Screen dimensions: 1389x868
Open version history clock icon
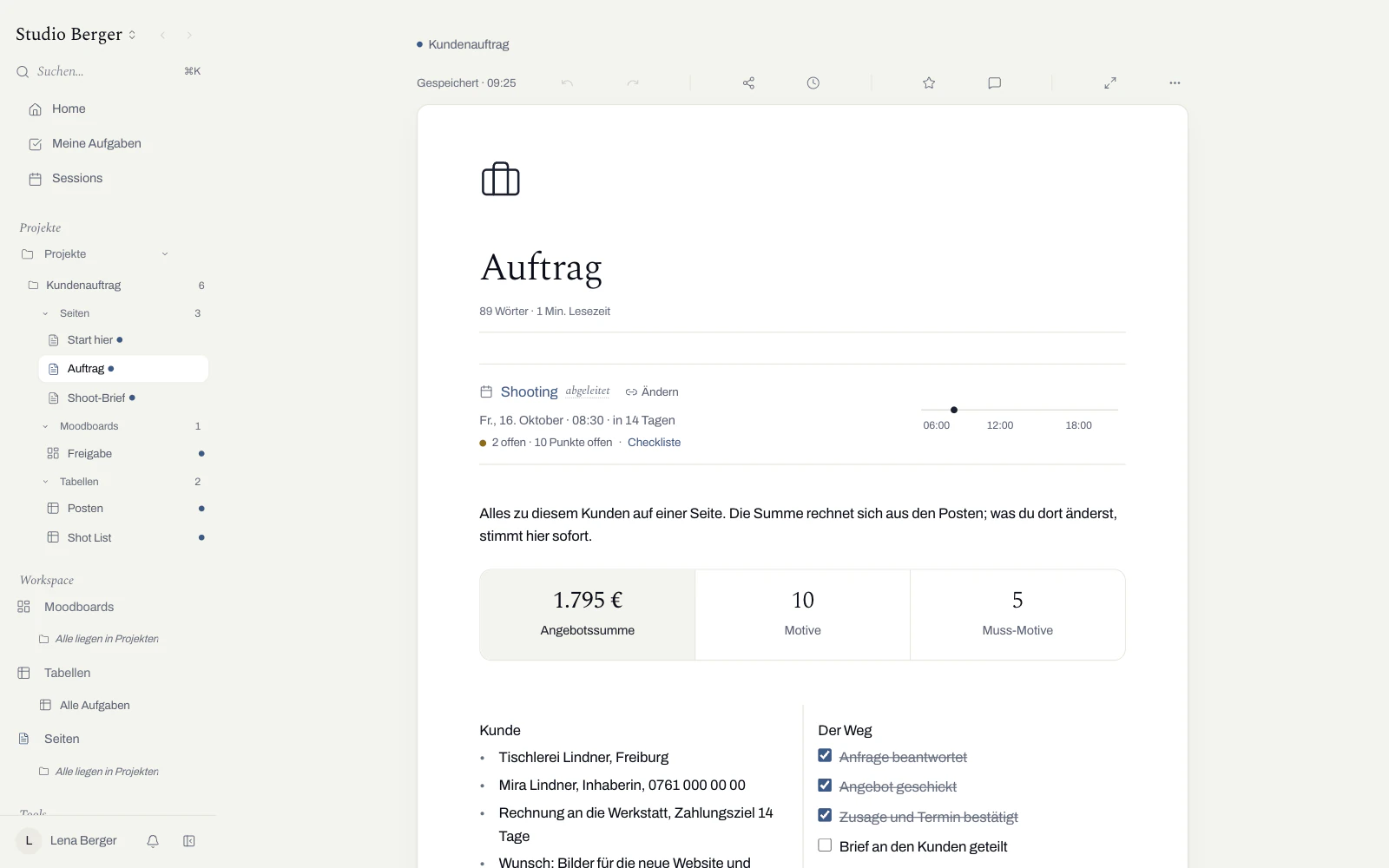tap(813, 83)
